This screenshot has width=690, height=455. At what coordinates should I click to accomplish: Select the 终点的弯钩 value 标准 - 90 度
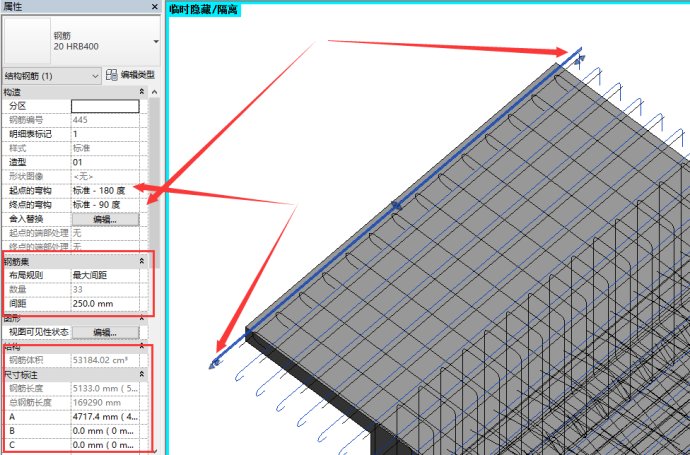pos(104,204)
